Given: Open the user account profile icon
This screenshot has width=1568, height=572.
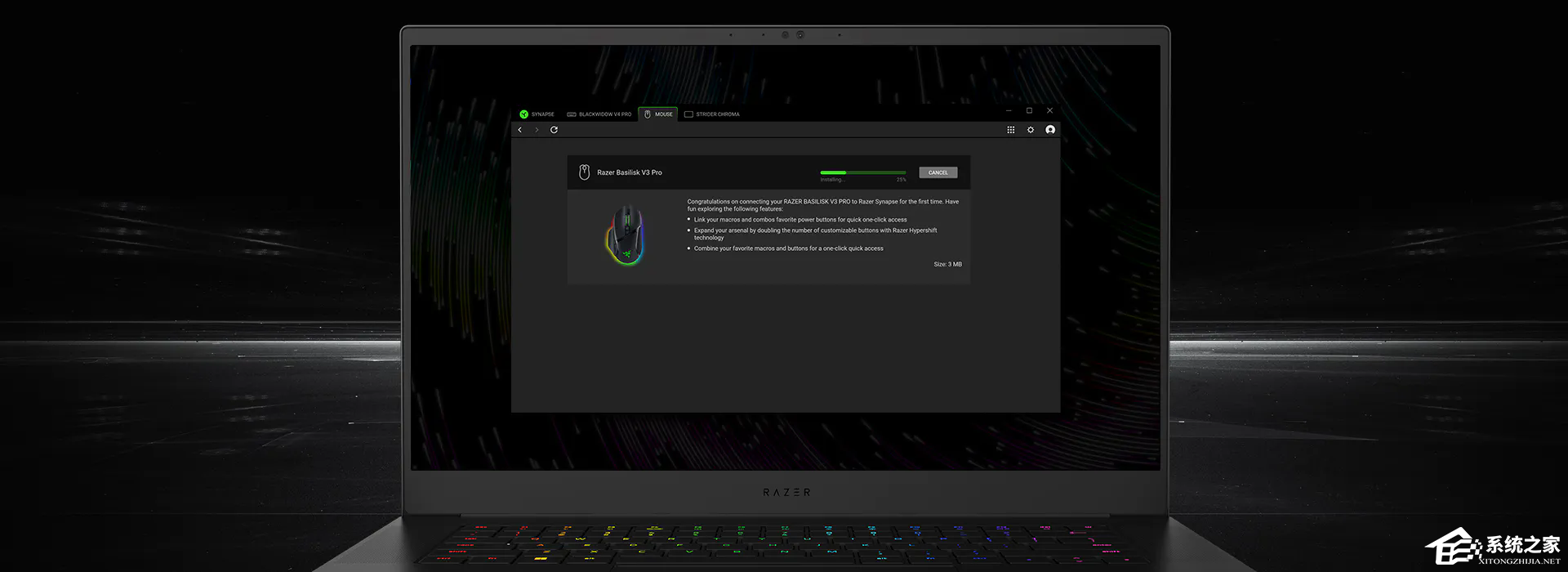Looking at the screenshot, I should [1050, 130].
